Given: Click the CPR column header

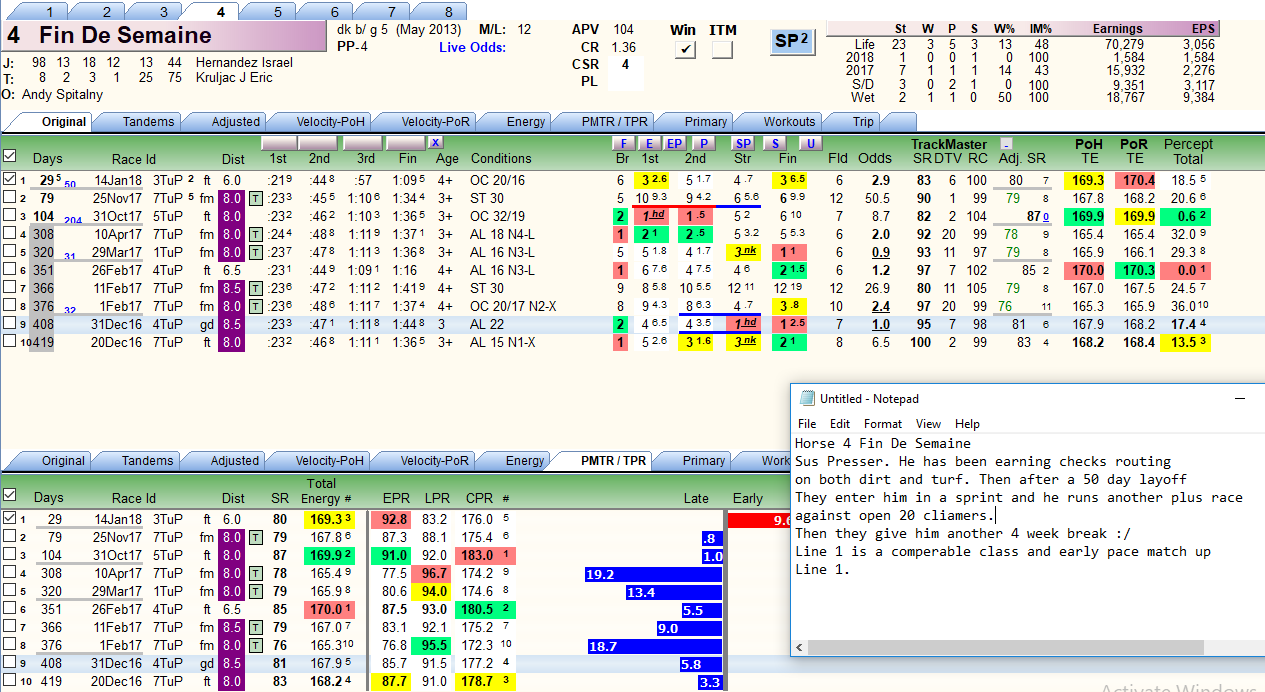Looking at the screenshot, I should (x=479, y=498).
